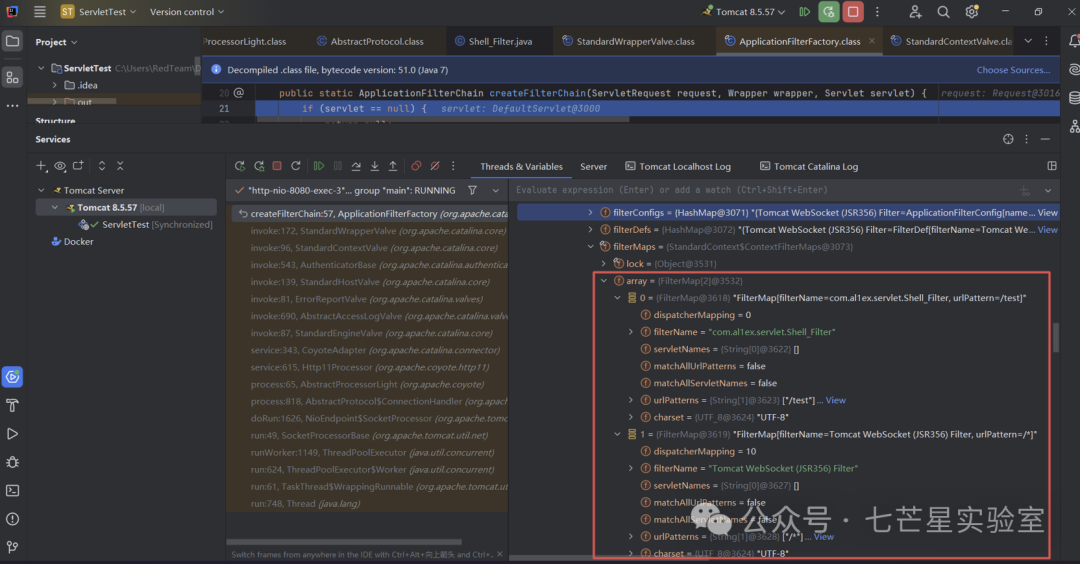Click View link on filterDefs row
The image size is (1080, 564).
[1048, 229]
